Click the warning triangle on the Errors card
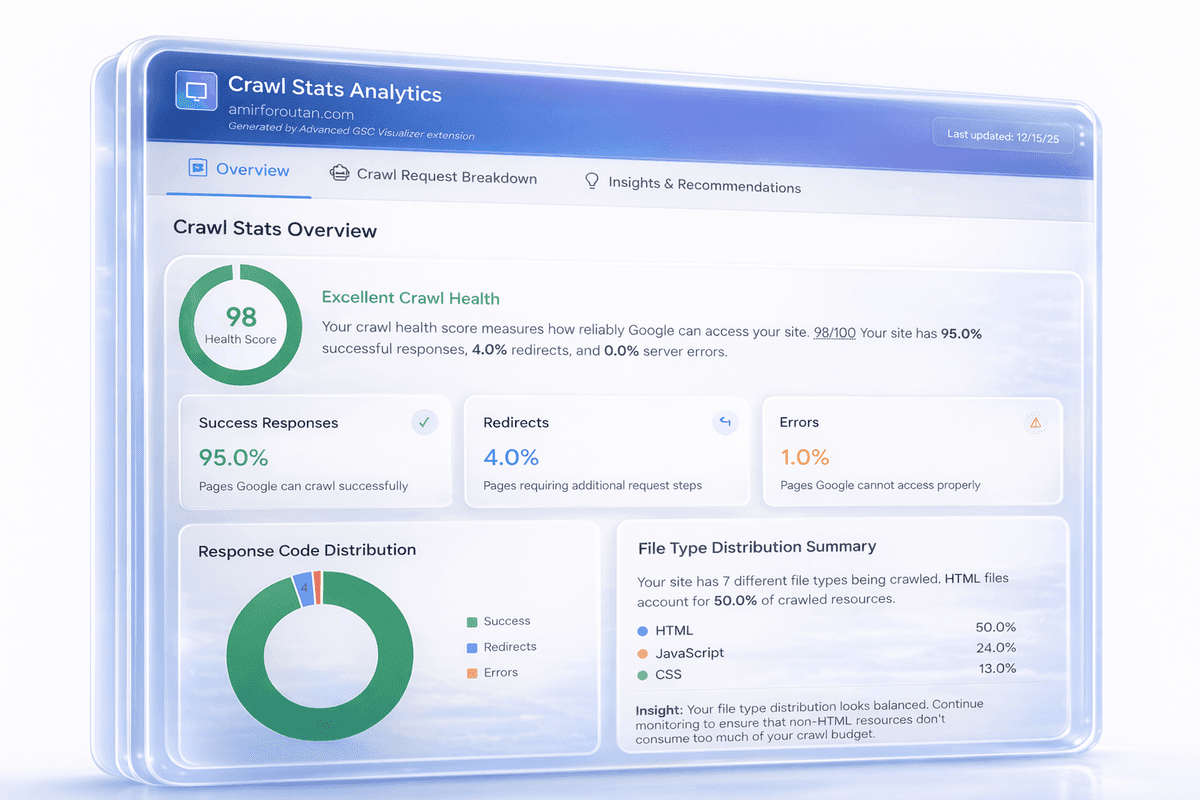The image size is (1200, 800). coord(1036,422)
